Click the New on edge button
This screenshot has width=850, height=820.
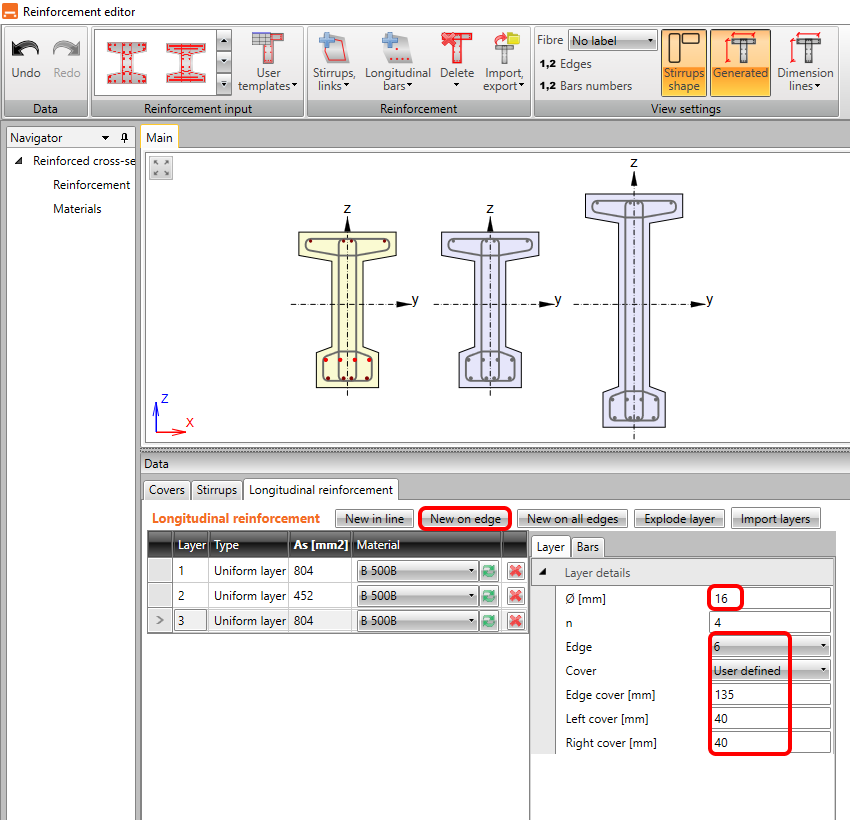coord(465,519)
